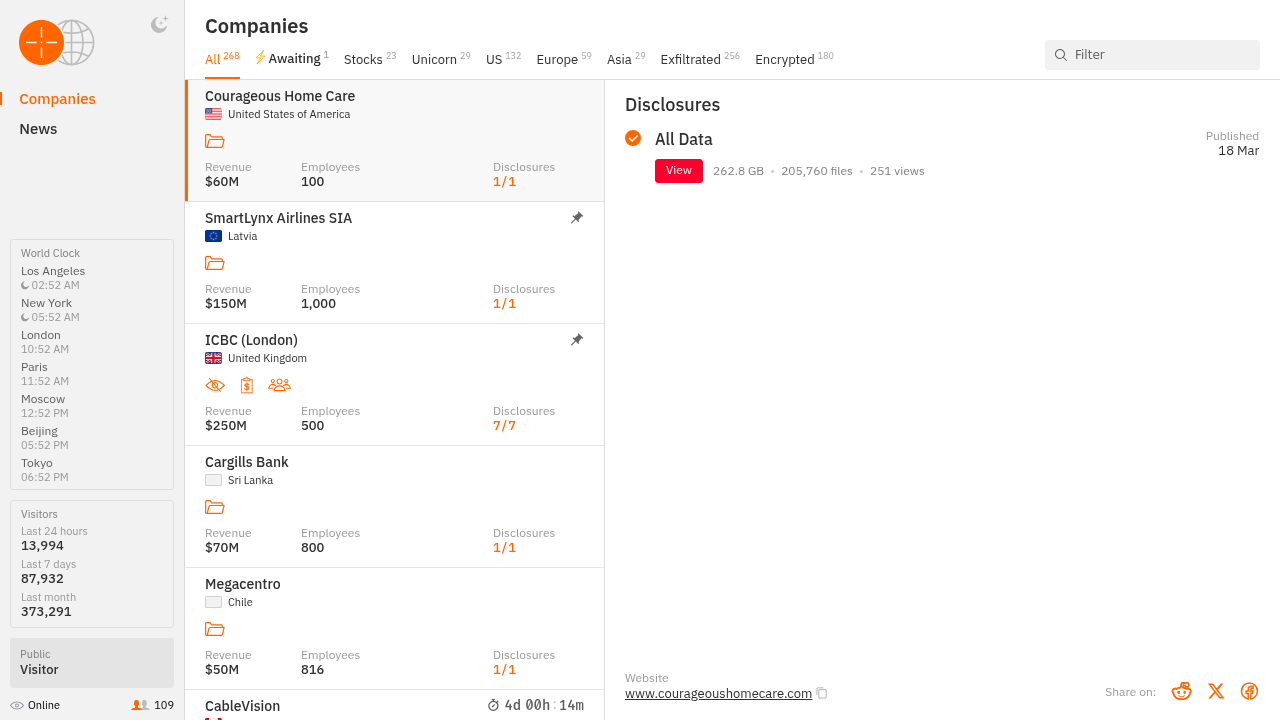1280x720 pixels.
Task: Click ICBC people group icon
Action: [x=279, y=385]
